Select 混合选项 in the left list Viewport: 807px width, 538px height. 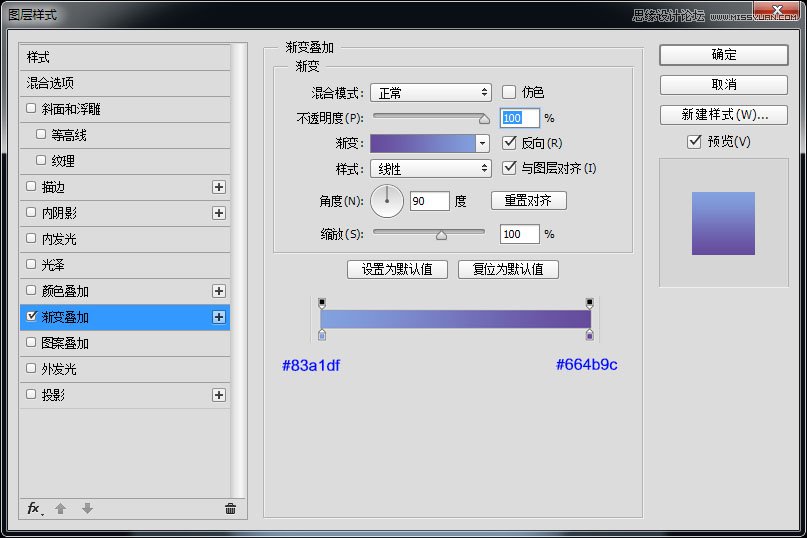[125, 83]
